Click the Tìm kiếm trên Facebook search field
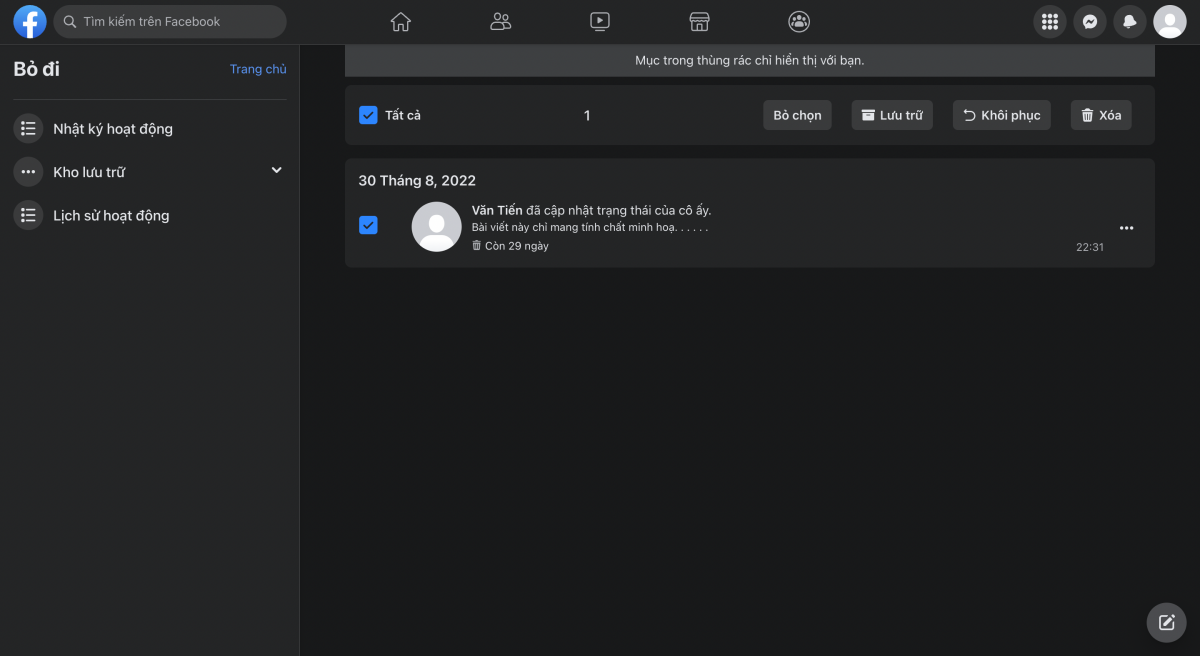This screenshot has width=1200, height=656. click(170, 21)
